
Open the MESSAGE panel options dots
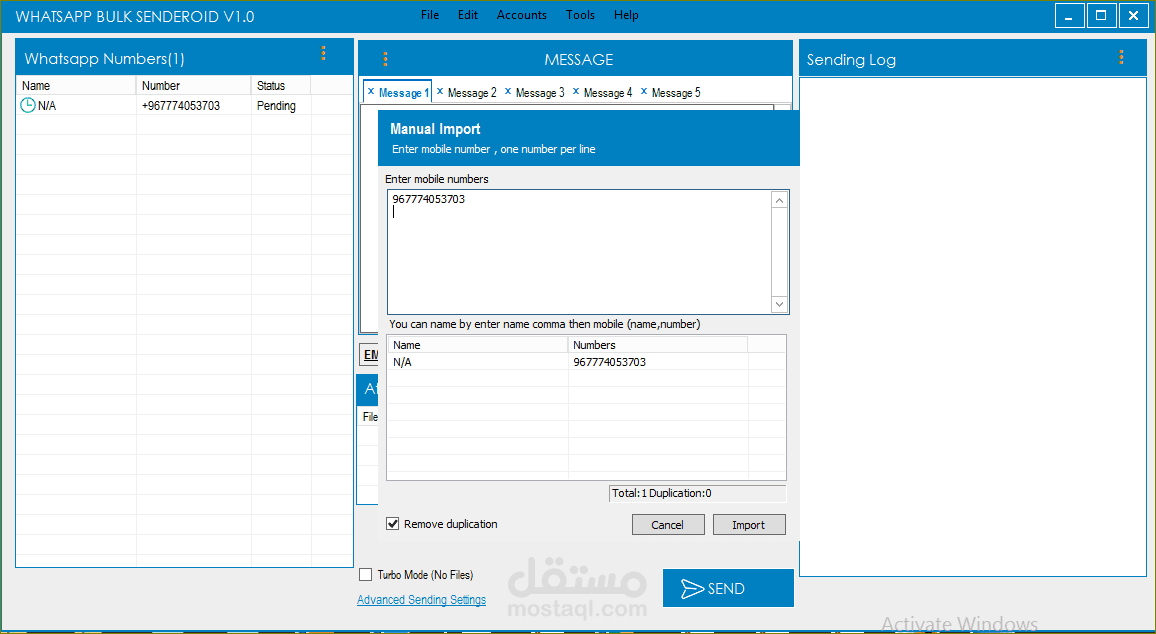click(385, 59)
